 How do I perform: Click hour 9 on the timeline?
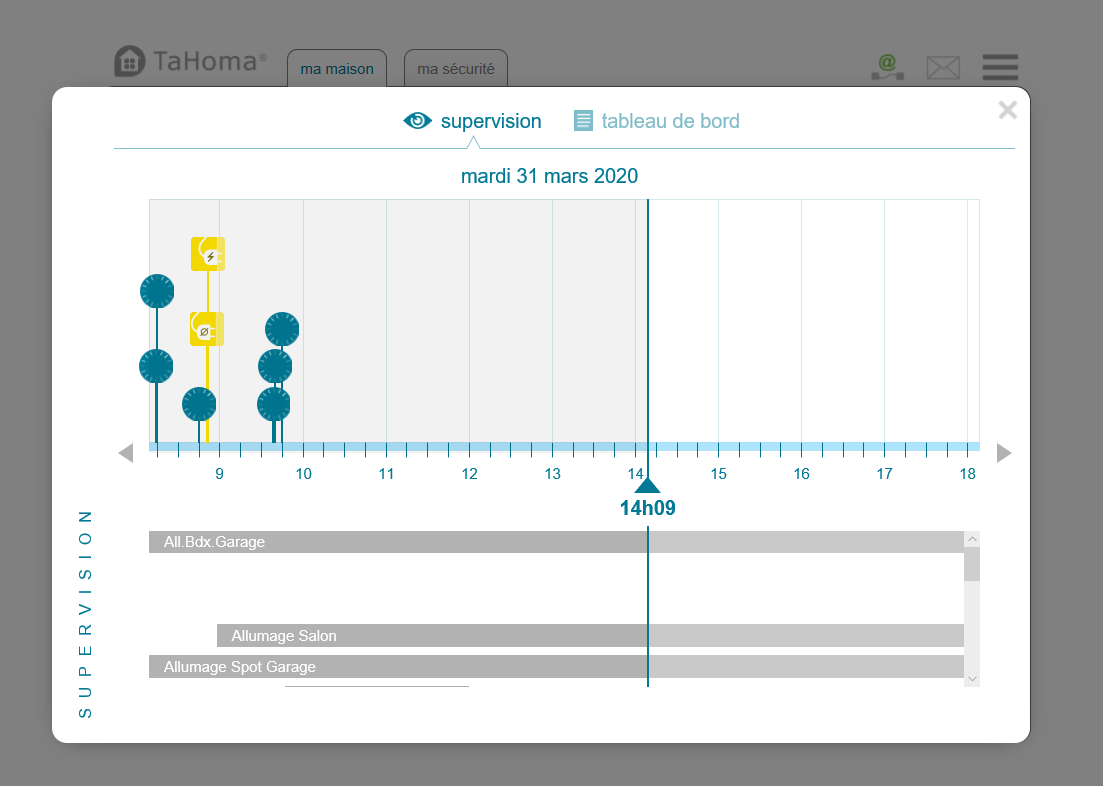pyautogui.click(x=219, y=474)
